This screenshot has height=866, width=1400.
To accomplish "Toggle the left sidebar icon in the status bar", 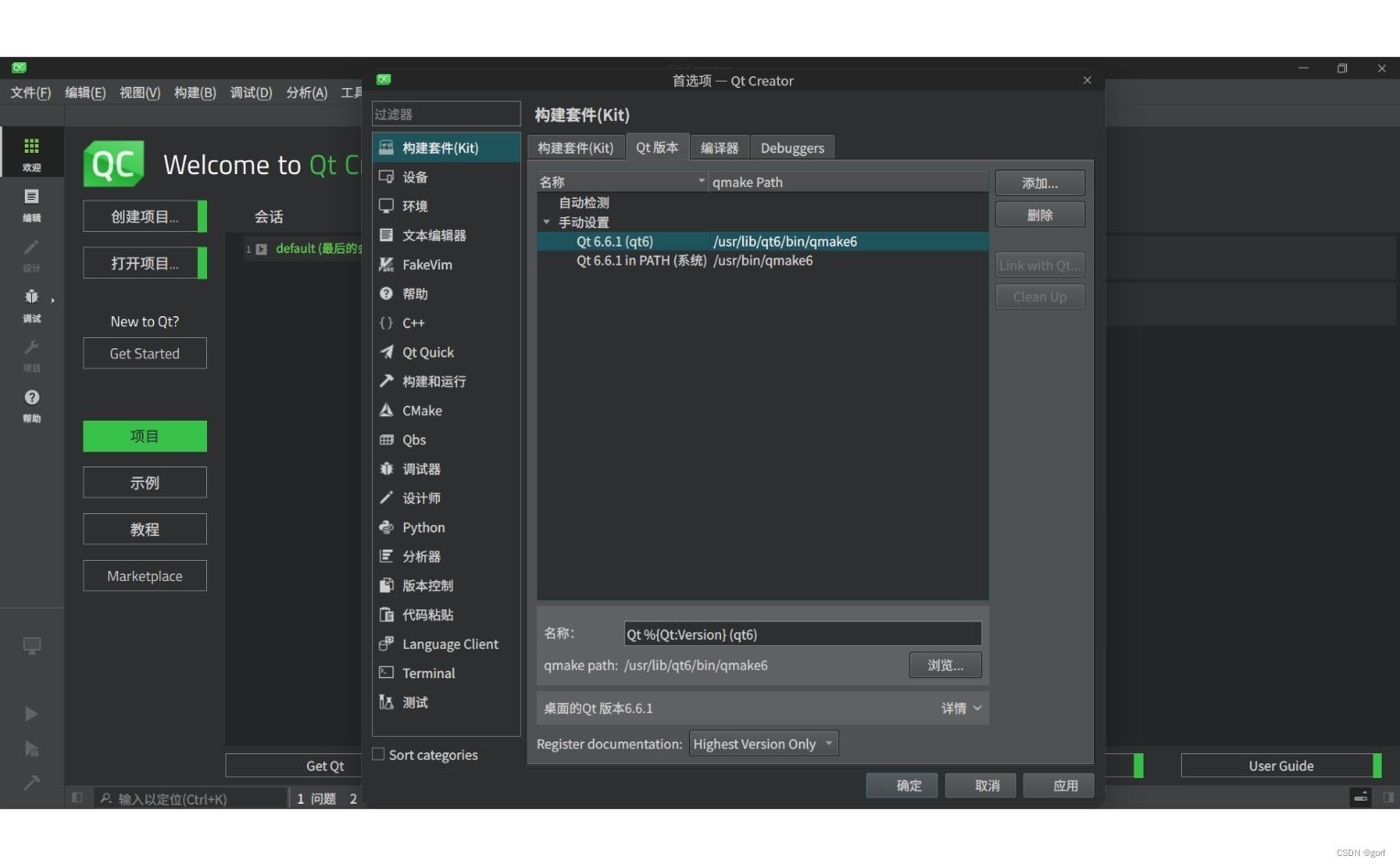I will click(77, 798).
